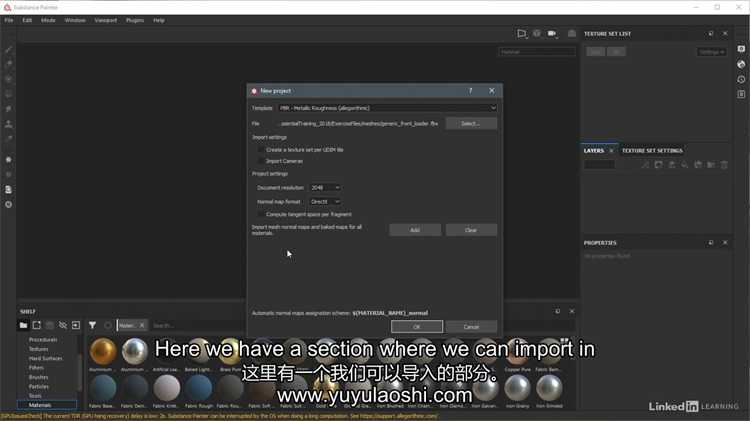Select the gold Aluminium material sphere thumbnail
This screenshot has width=750, height=421.
[x=103, y=351]
